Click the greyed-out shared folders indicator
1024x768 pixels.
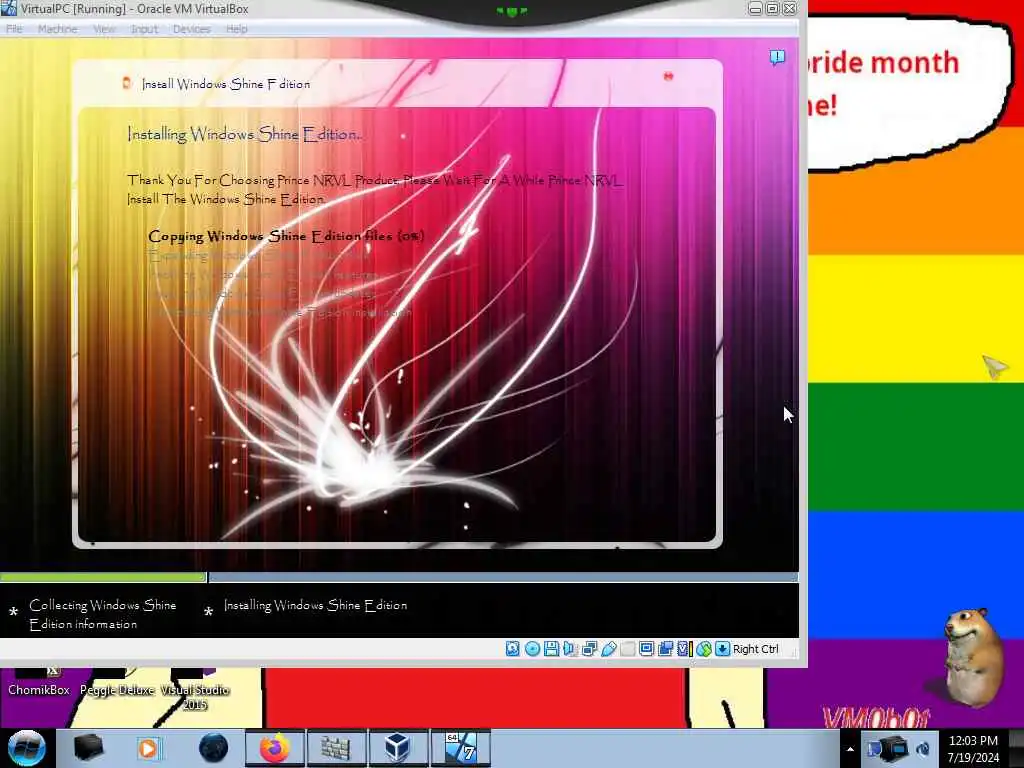coord(628,648)
